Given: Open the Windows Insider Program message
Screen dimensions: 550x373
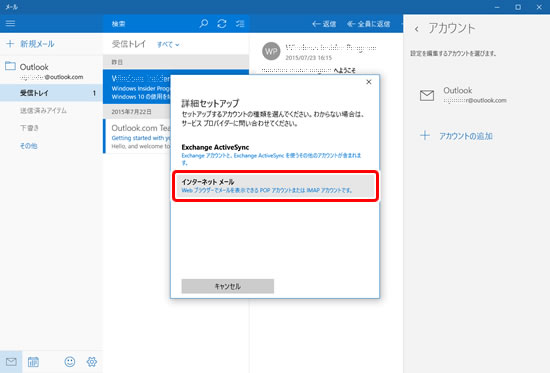Looking at the screenshot, I should click(137, 86).
